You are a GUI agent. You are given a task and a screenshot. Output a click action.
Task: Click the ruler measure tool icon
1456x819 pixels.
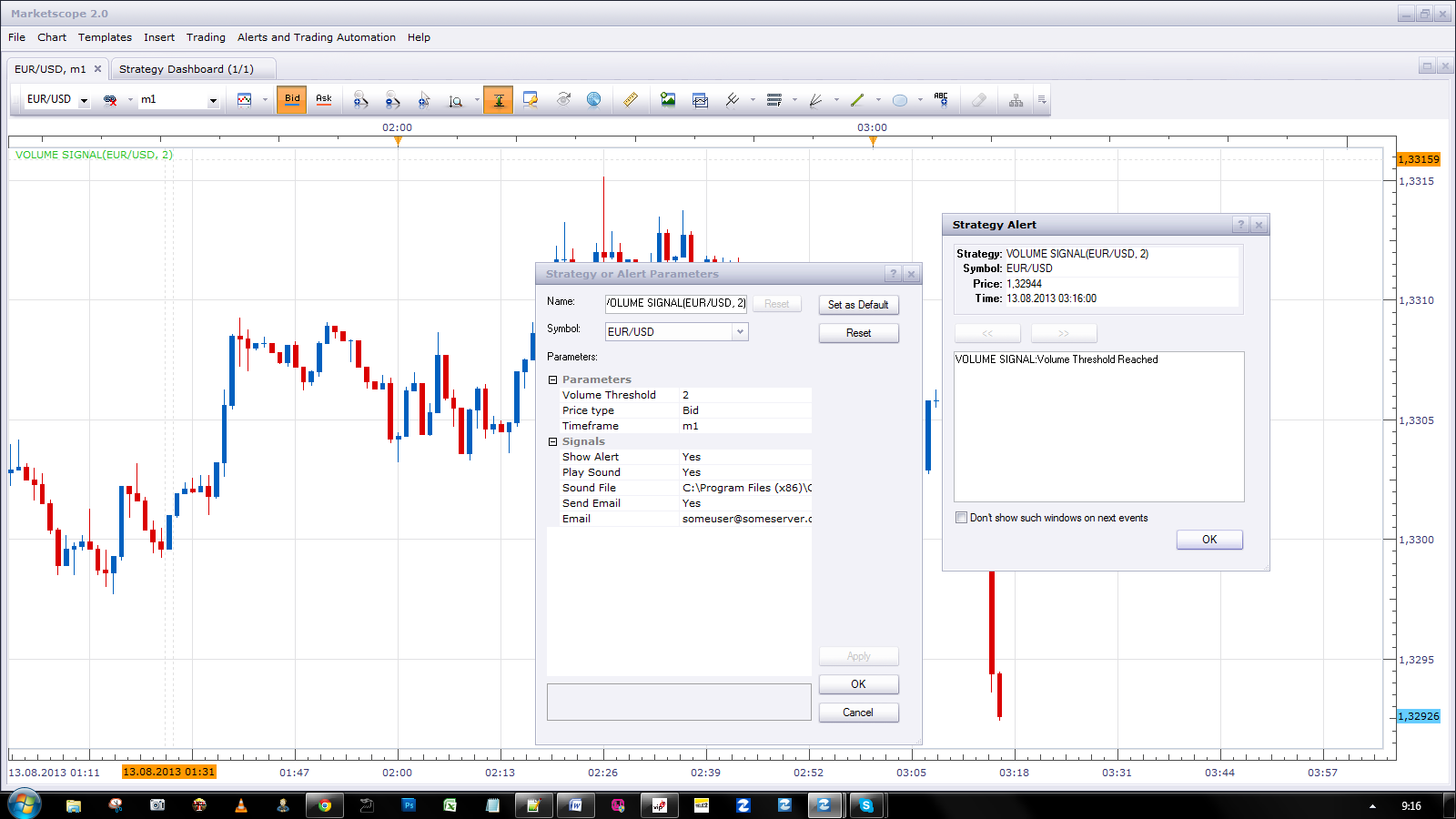click(630, 100)
